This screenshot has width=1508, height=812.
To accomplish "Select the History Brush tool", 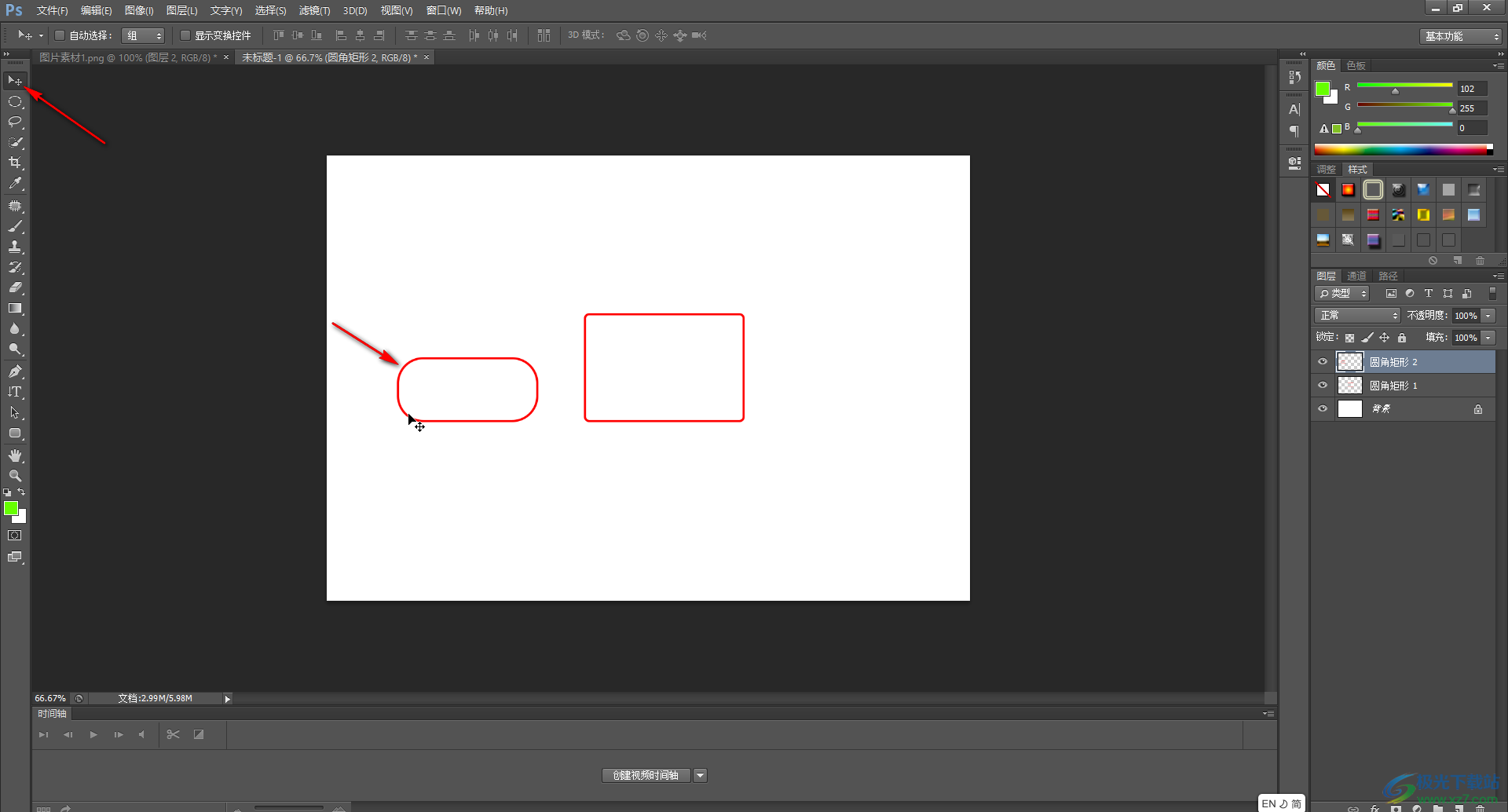I will (x=15, y=267).
